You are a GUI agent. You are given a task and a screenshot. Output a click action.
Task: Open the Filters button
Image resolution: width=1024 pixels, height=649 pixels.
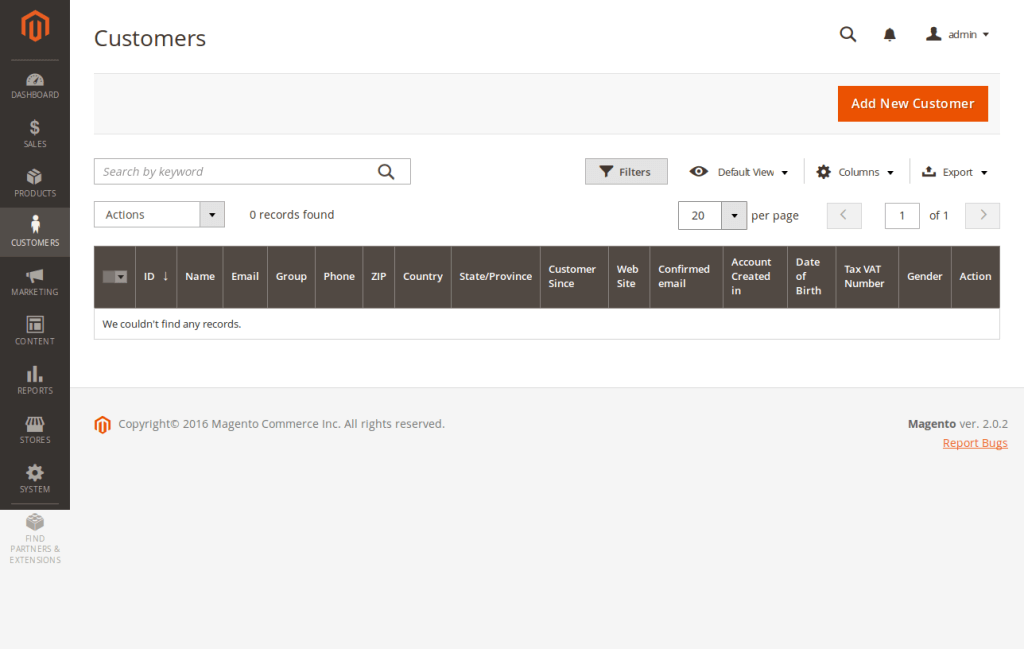click(626, 172)
